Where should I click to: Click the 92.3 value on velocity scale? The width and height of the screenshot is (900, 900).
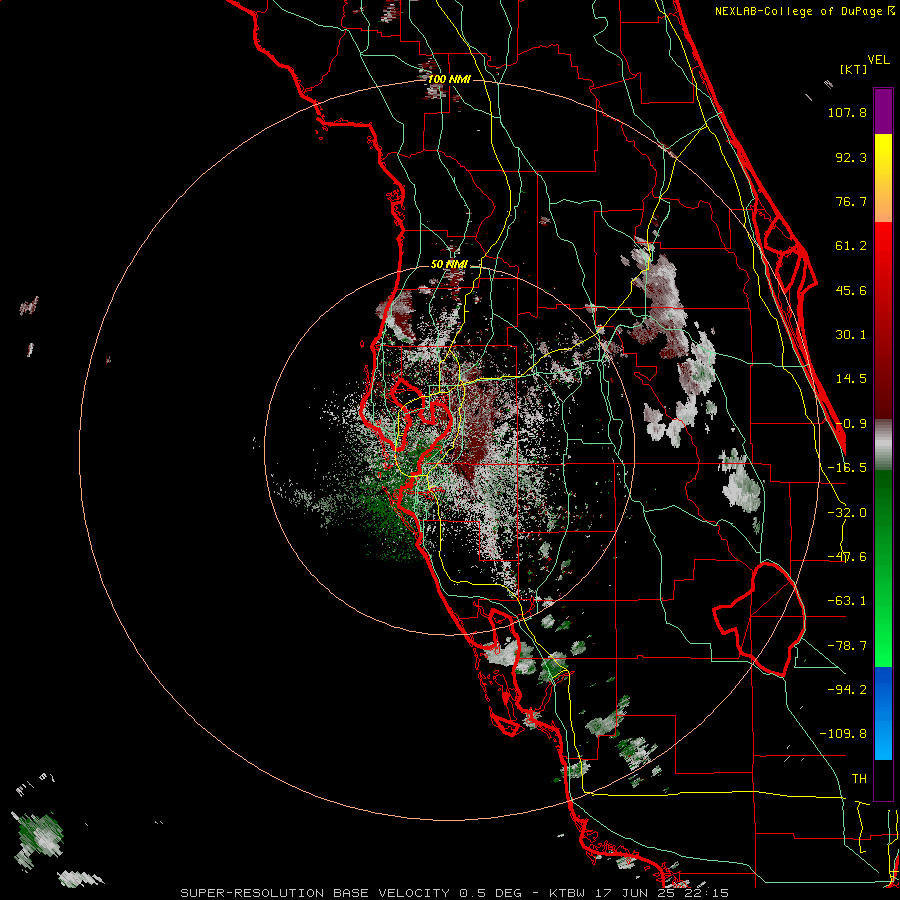[x=851, y=157]
